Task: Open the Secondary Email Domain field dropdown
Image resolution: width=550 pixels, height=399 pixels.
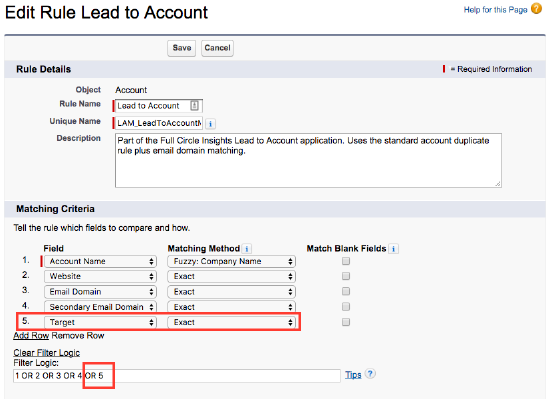Action: [x=100, y=307]
